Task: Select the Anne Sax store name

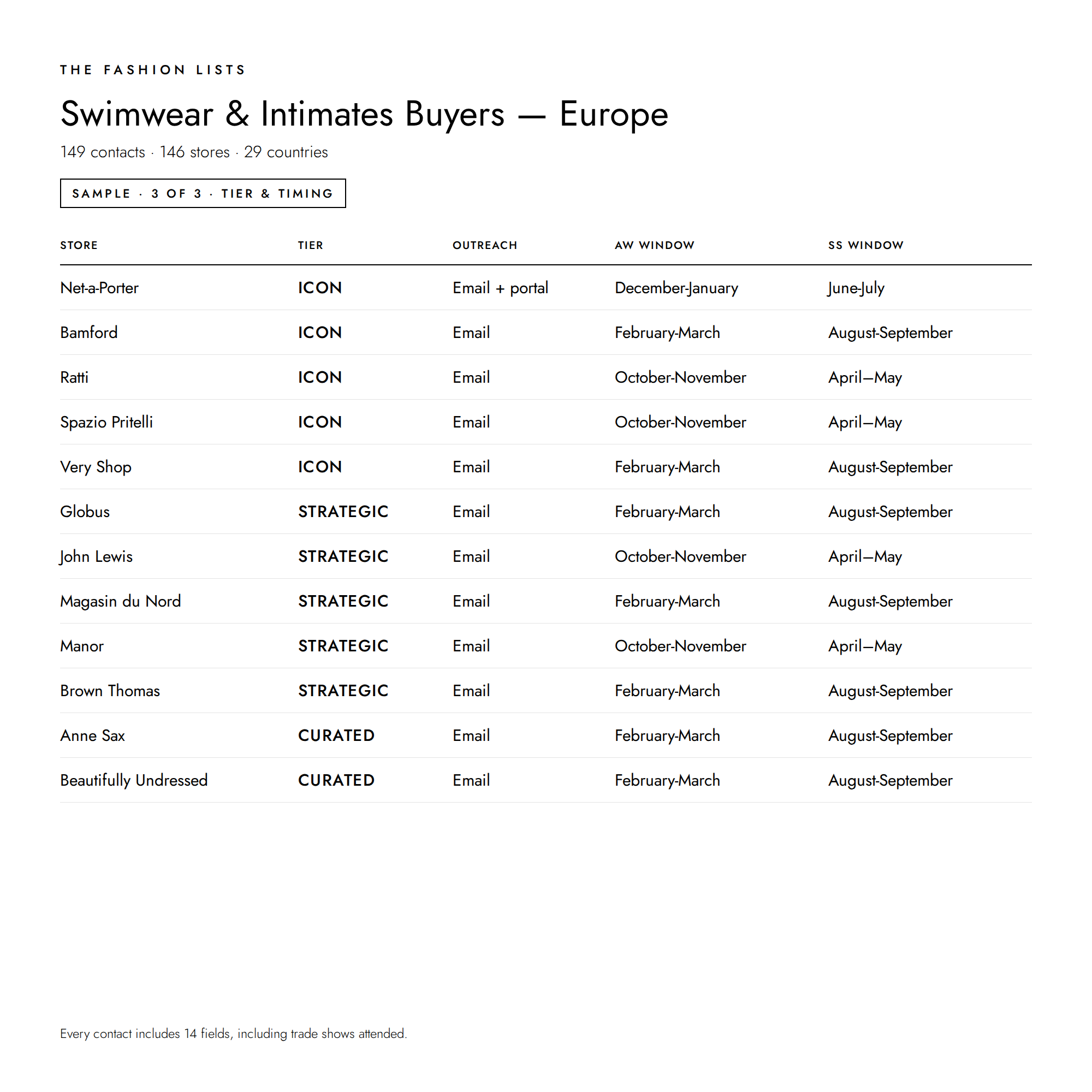Action: [x=93, y=735]
